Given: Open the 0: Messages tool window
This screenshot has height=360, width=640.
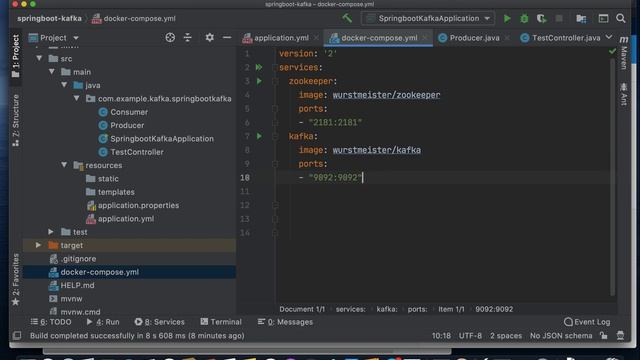Looking at the screenshot, I should [285, 322].
